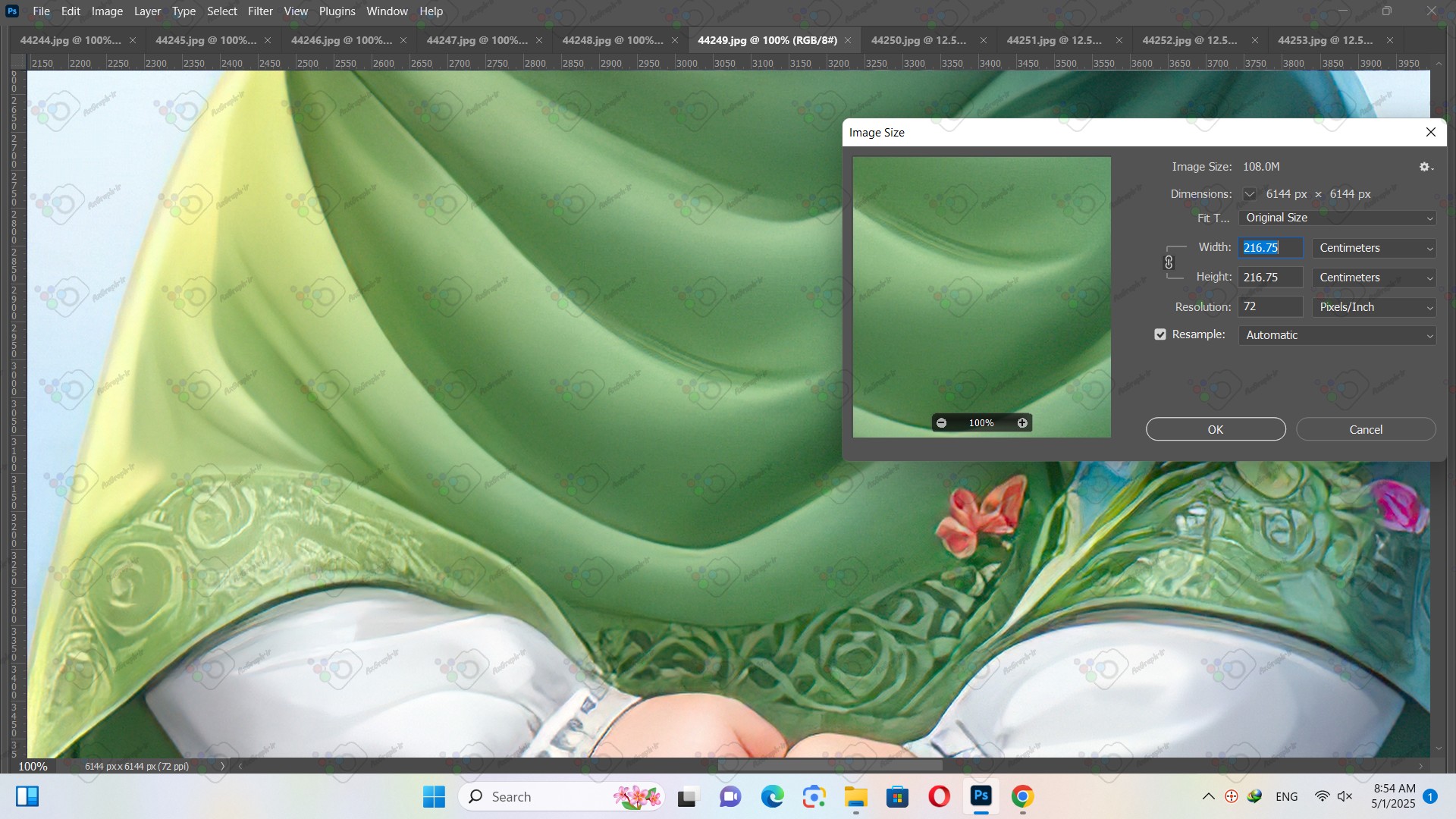
Task: Click the muted volume tray icon
Action: click(1345, 796)
